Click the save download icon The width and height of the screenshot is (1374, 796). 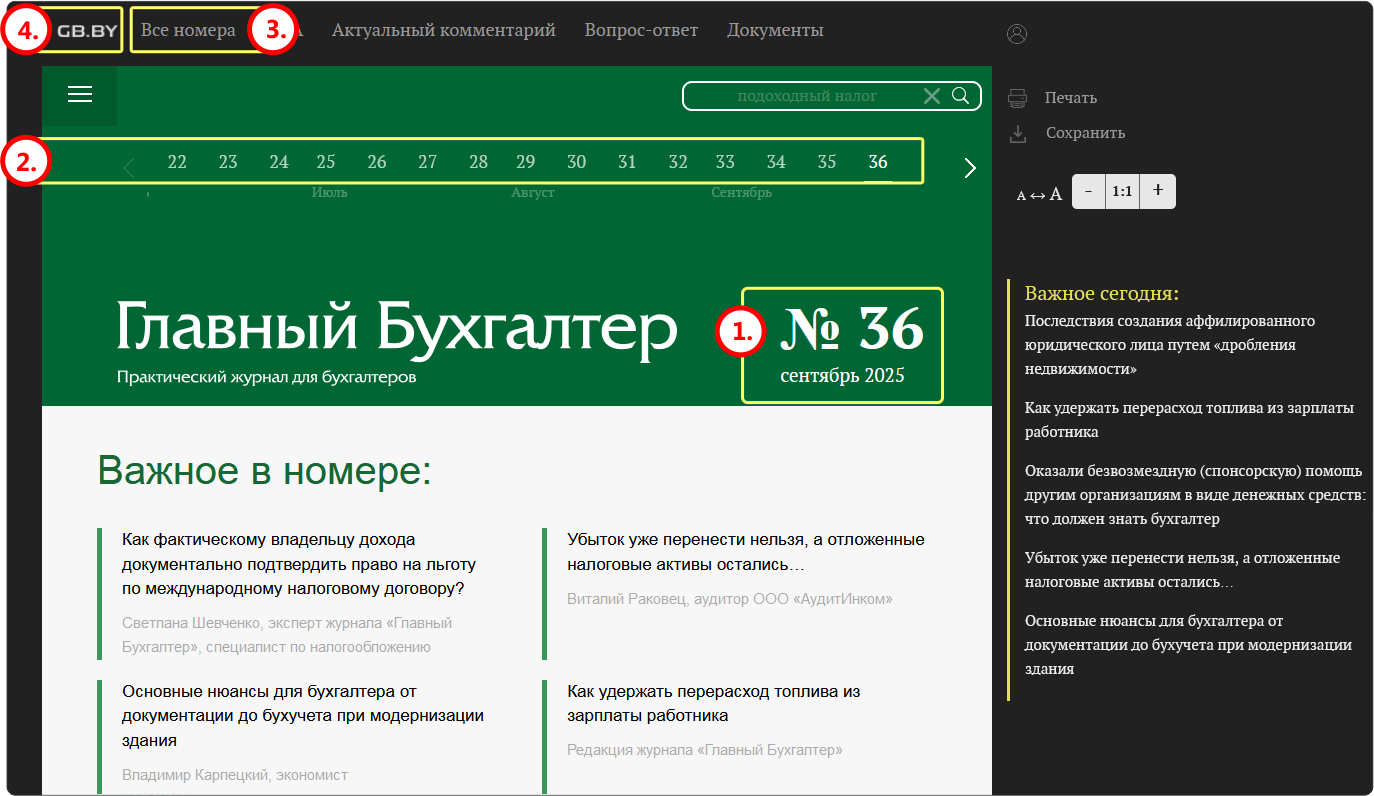1018,133
